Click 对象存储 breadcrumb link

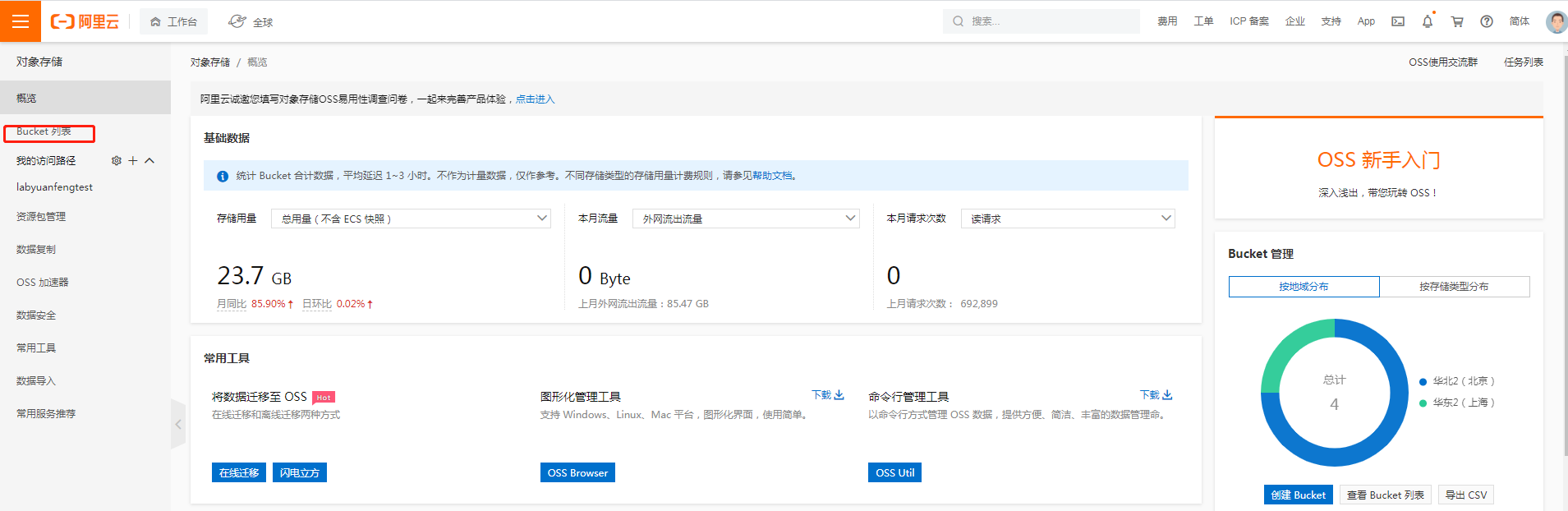point(210,62)
